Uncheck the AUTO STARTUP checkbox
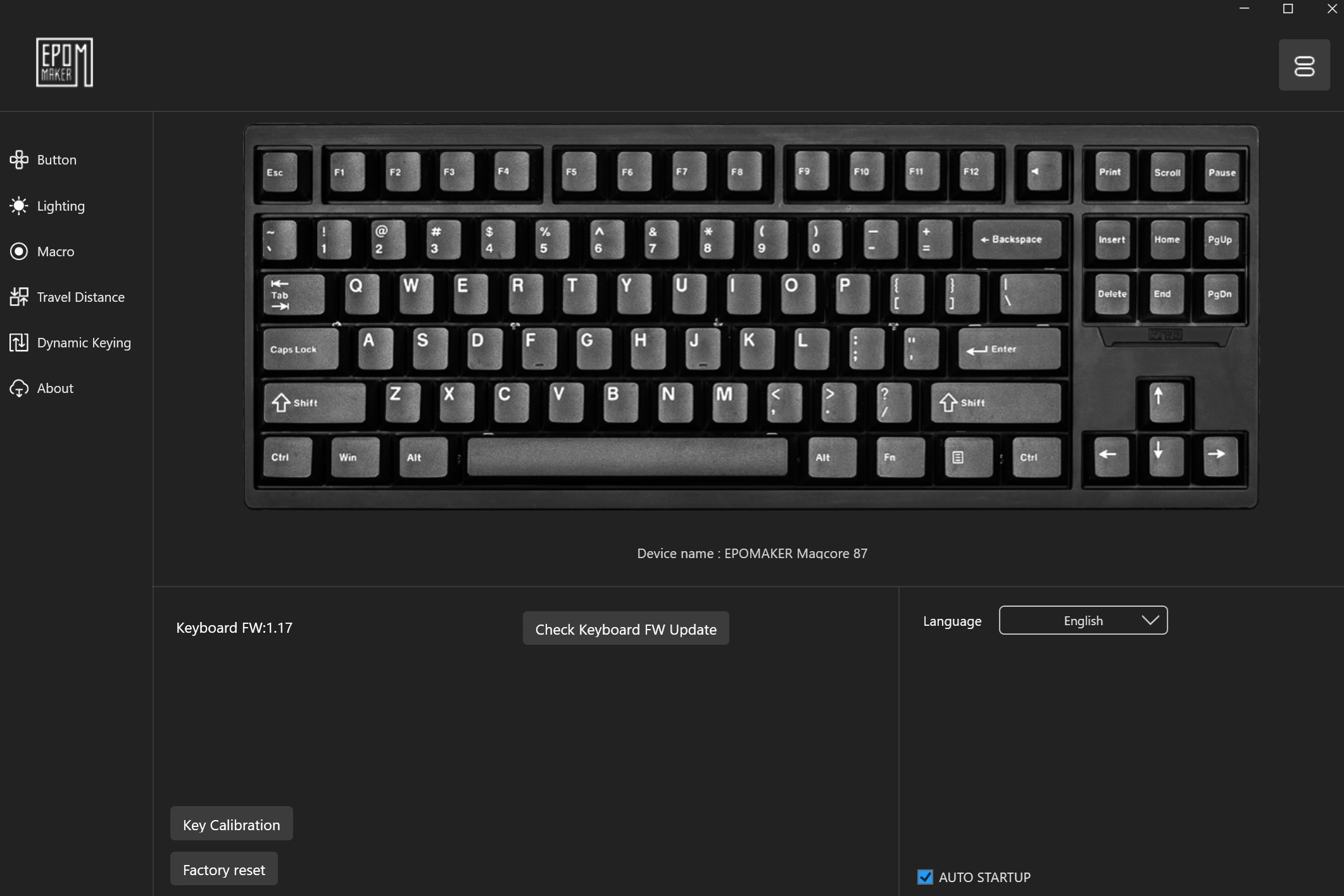Screen dimensions: 1344x896 (x=925, y=877)
